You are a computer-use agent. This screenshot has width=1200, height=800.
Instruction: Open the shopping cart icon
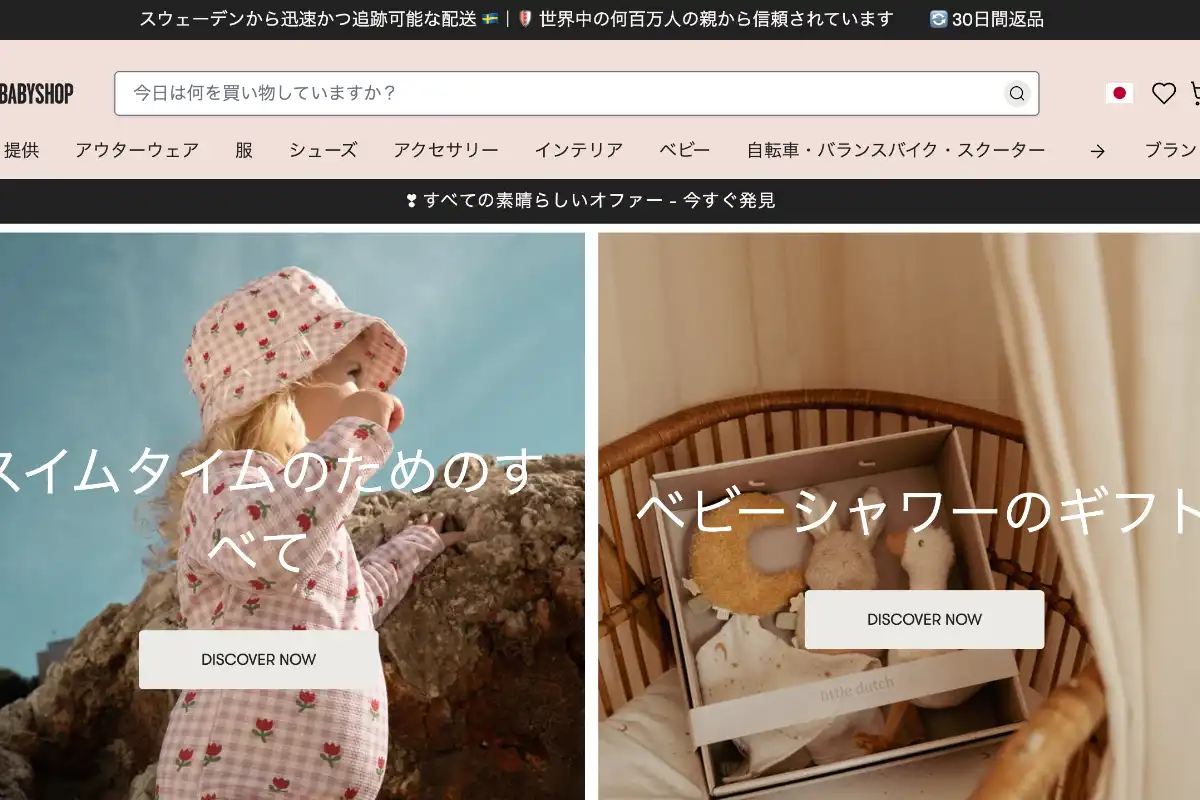[1196, 94]
